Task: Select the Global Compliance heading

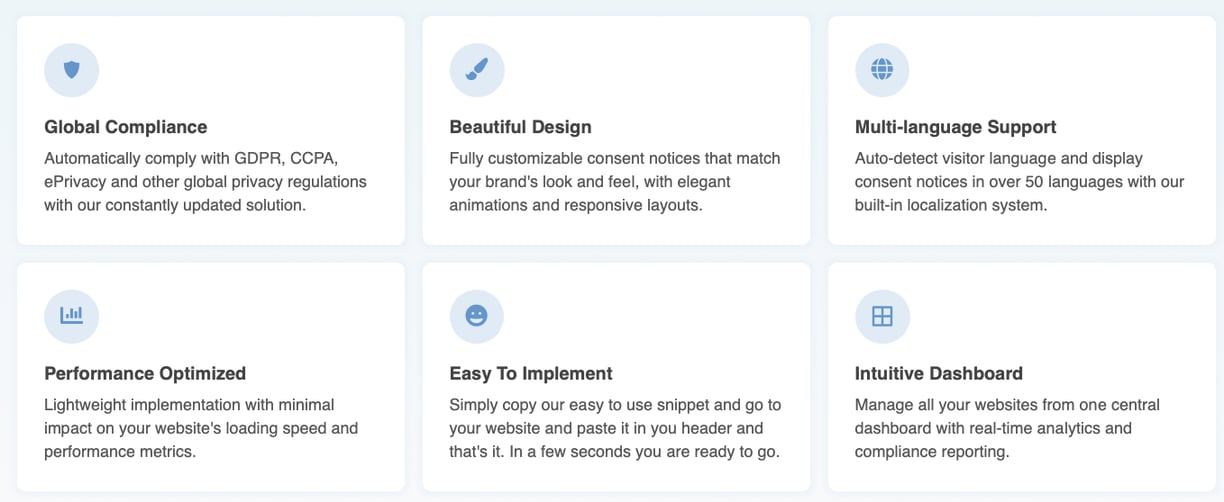Action: 126,127
